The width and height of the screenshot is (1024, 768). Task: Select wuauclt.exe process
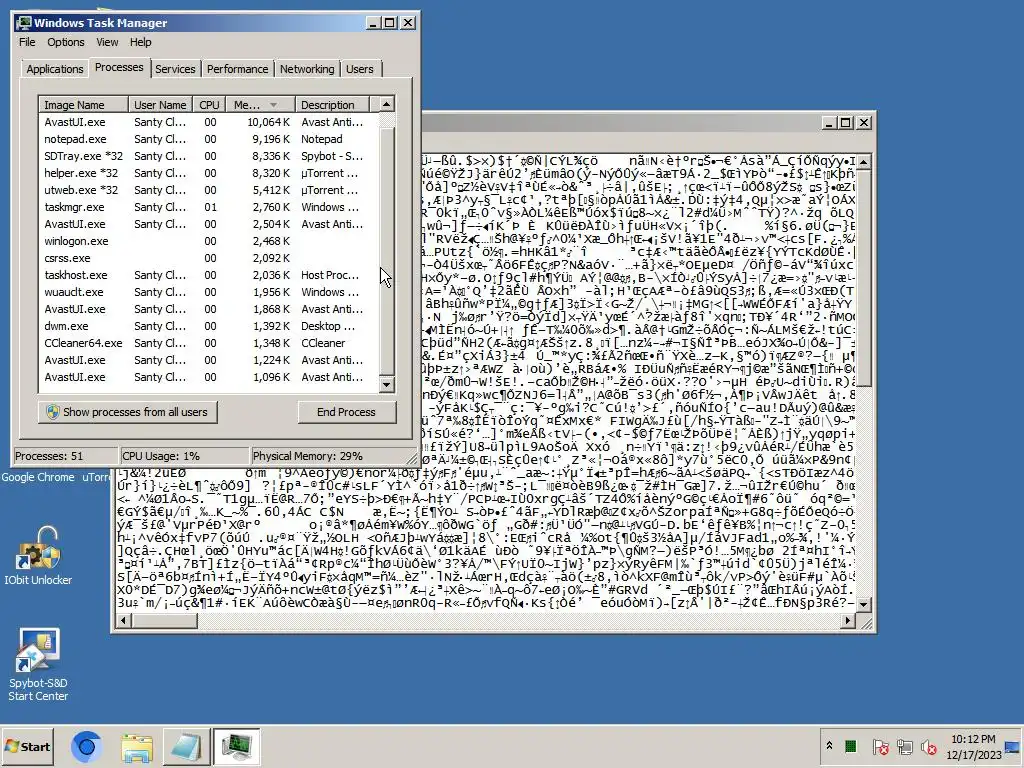(x=209, y=292)
